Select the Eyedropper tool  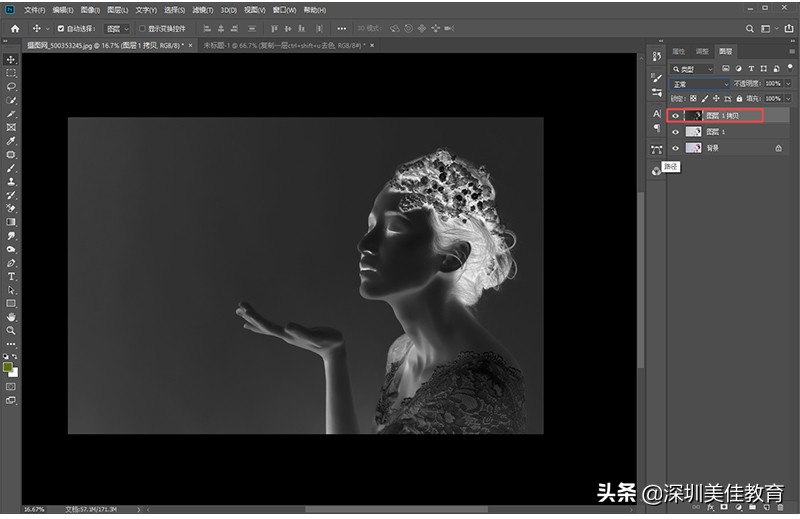pyautogui.click(x=11, y=141)
